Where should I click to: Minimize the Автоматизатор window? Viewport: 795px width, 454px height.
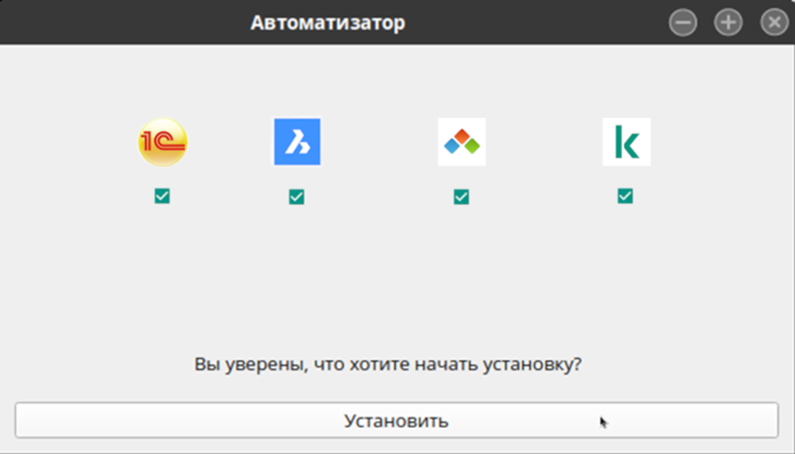pyautogui.click(x=683, y=22)
